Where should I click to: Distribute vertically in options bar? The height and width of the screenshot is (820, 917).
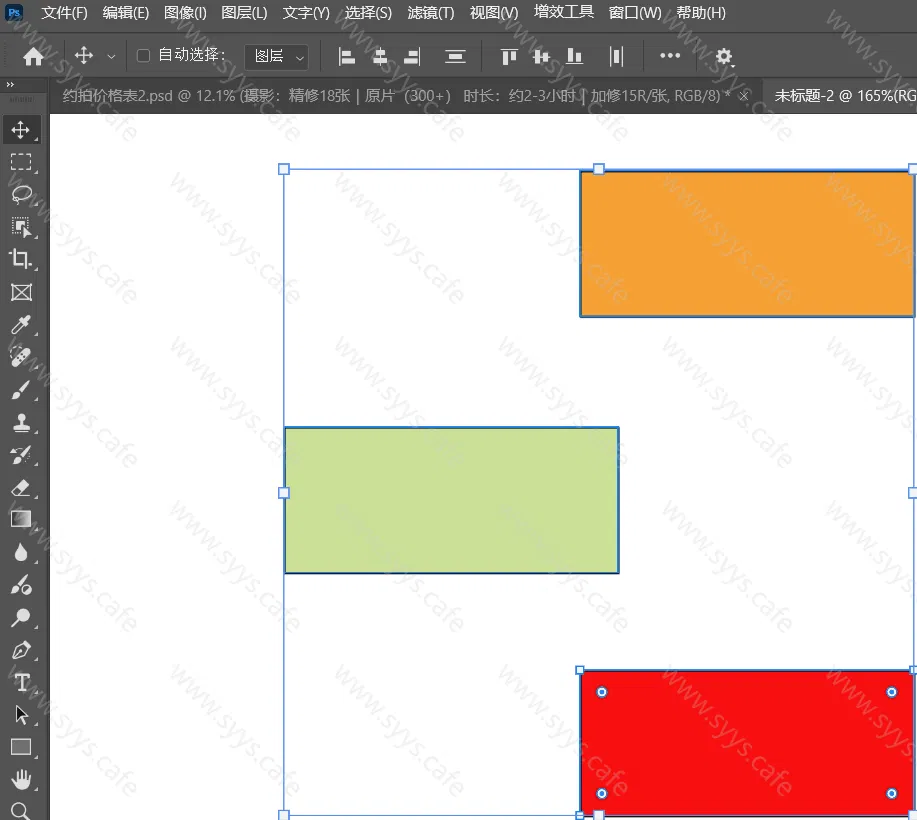tap(455, 57)
